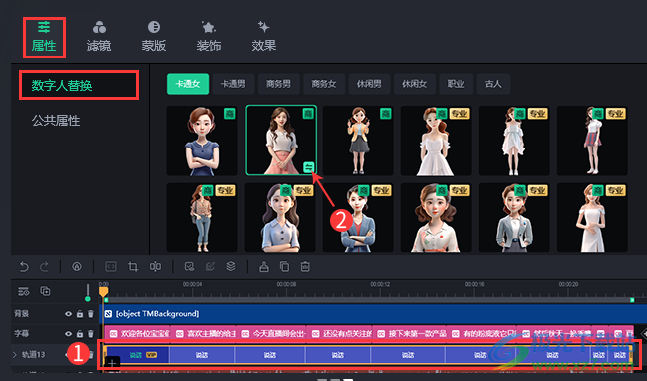Click the add track duplicate icon
This screenshot has width=647, height=381.
coord(45,291)
